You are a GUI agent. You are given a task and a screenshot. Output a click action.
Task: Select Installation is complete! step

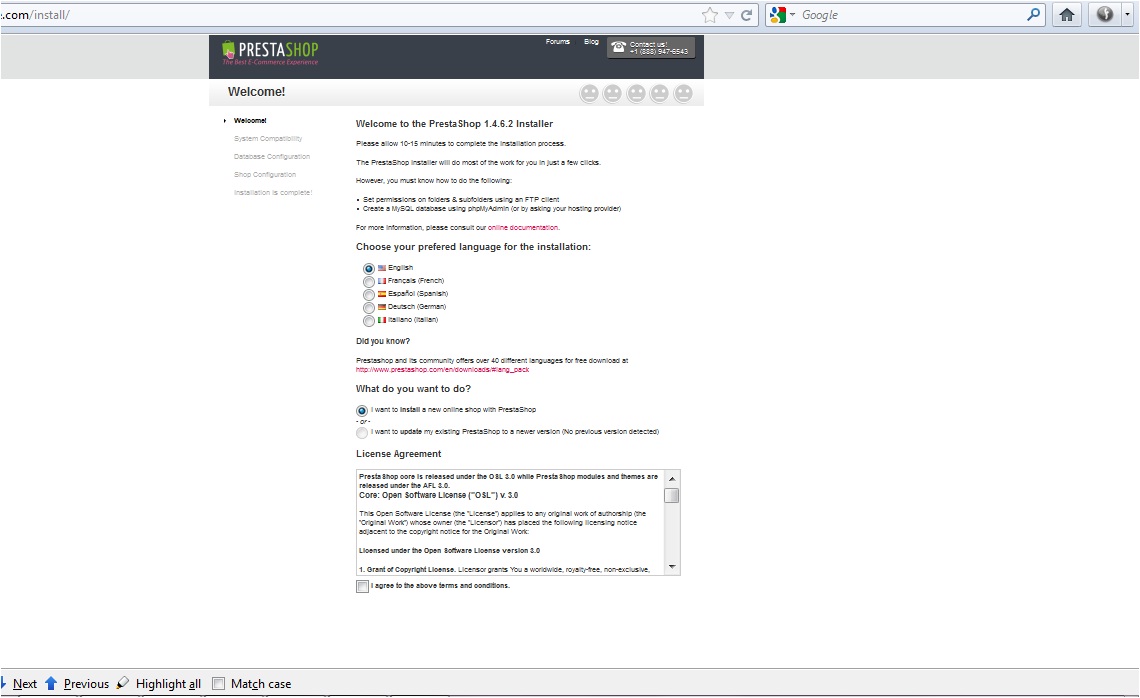click(273, 193)
